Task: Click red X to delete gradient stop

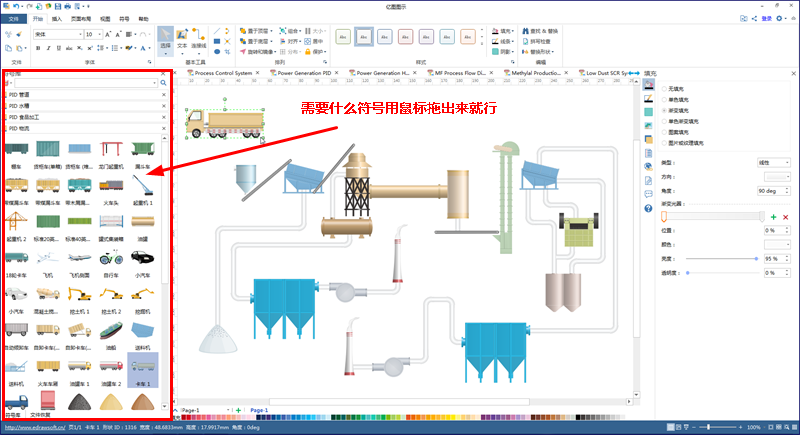Action: tap(786, 216)
